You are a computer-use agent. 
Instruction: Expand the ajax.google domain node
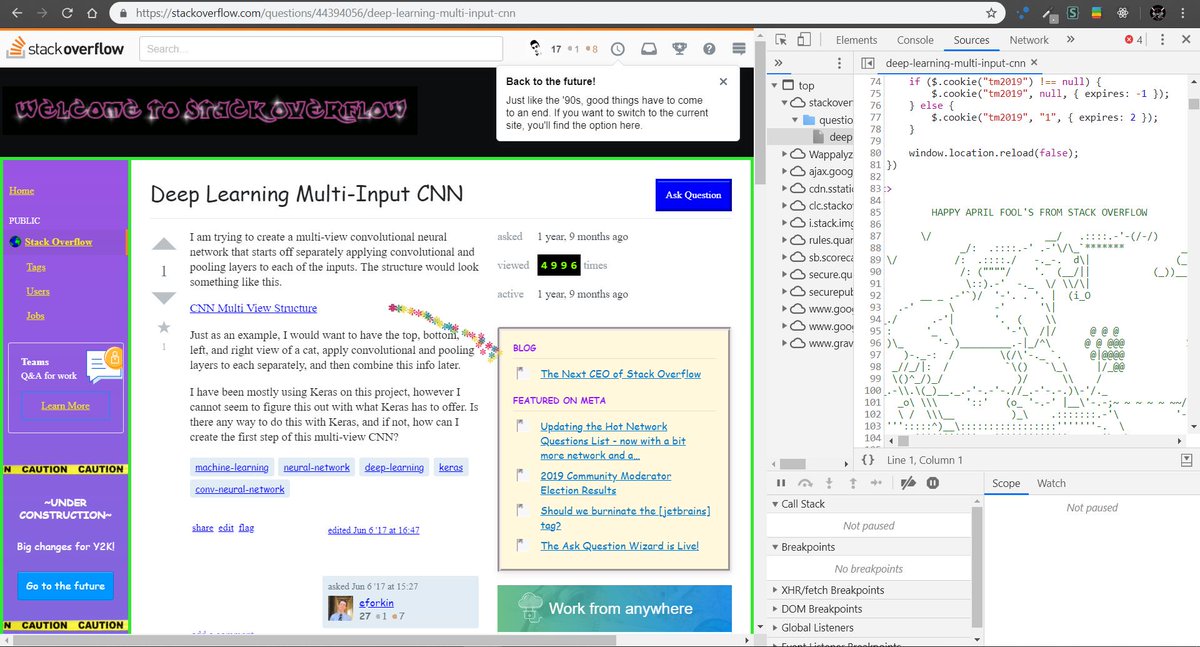tap(785, 172)
